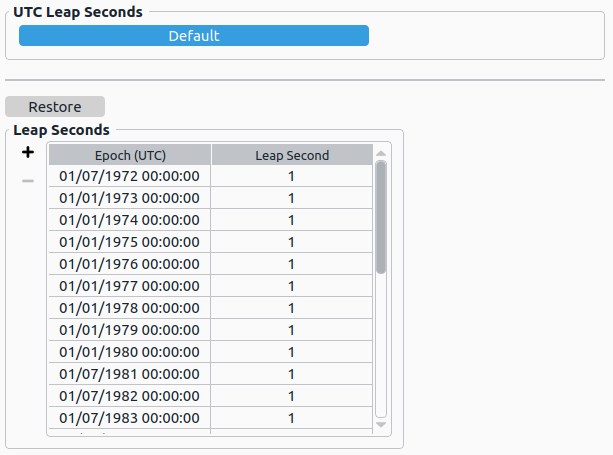Screen dimensions: 613x455
Task: Select the 01/07/1972 00:00:00 epoch cell
Action: tap(130, 176)
